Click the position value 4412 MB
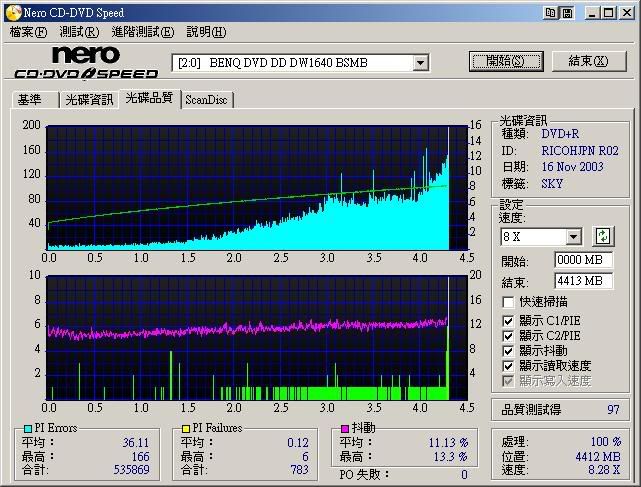 coord(598,456)
